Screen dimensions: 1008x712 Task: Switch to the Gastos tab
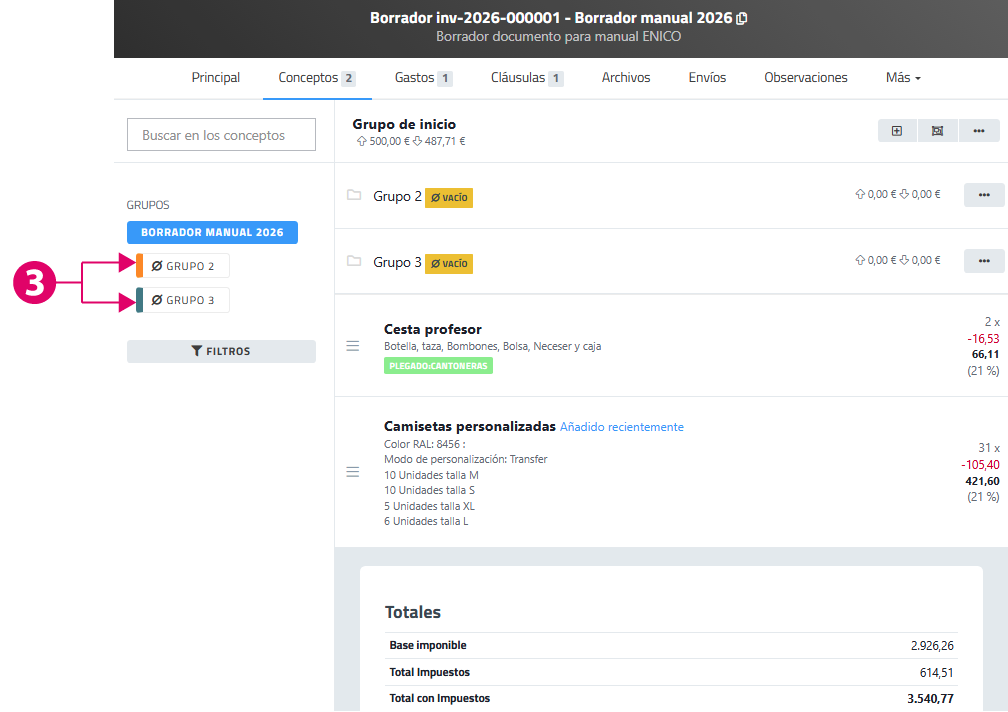click(423, 78)
